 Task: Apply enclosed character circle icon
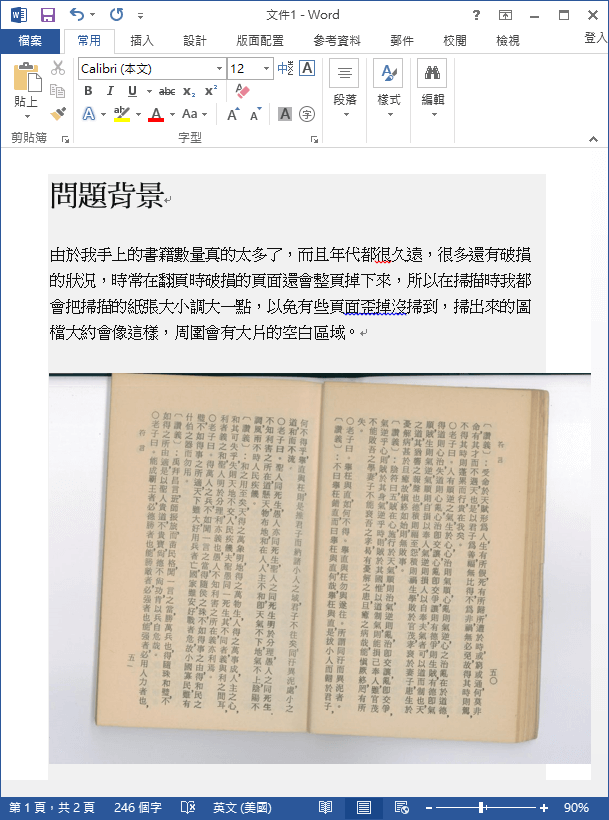[307, 114]
